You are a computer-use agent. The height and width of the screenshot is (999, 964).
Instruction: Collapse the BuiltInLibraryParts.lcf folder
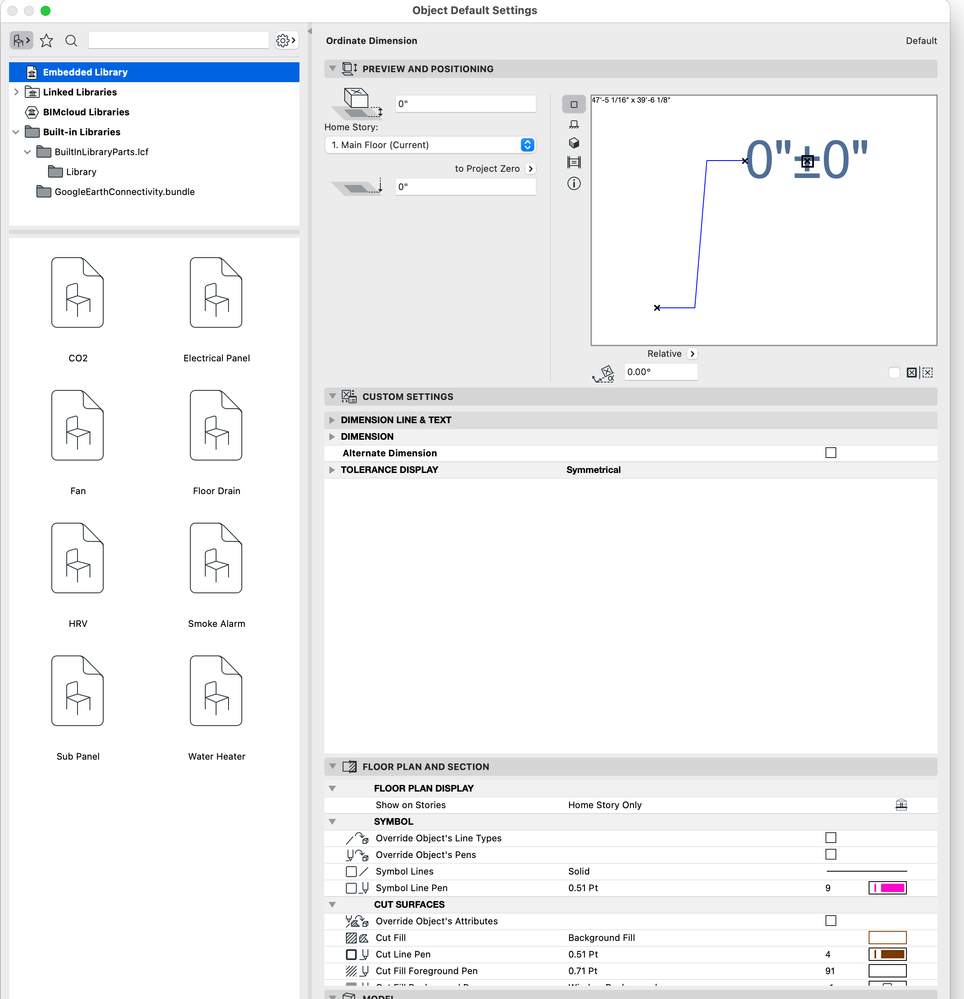(x=27, y=151)
